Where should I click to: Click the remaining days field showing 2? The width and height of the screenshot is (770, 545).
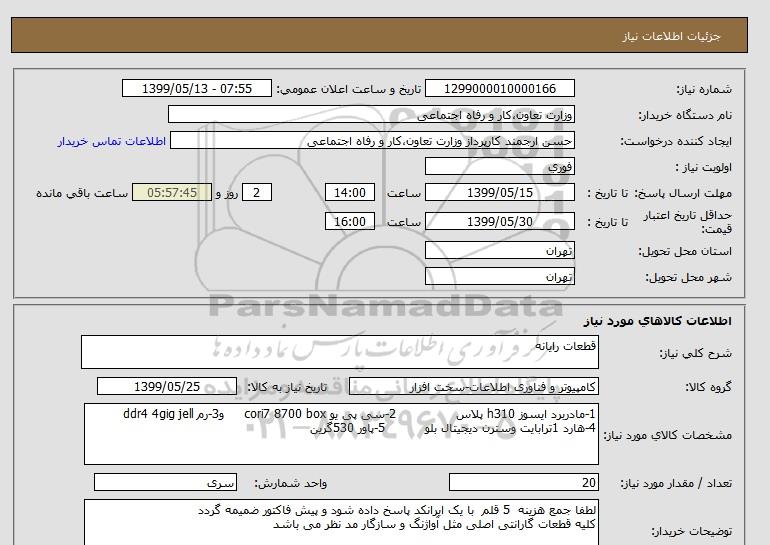256,192
